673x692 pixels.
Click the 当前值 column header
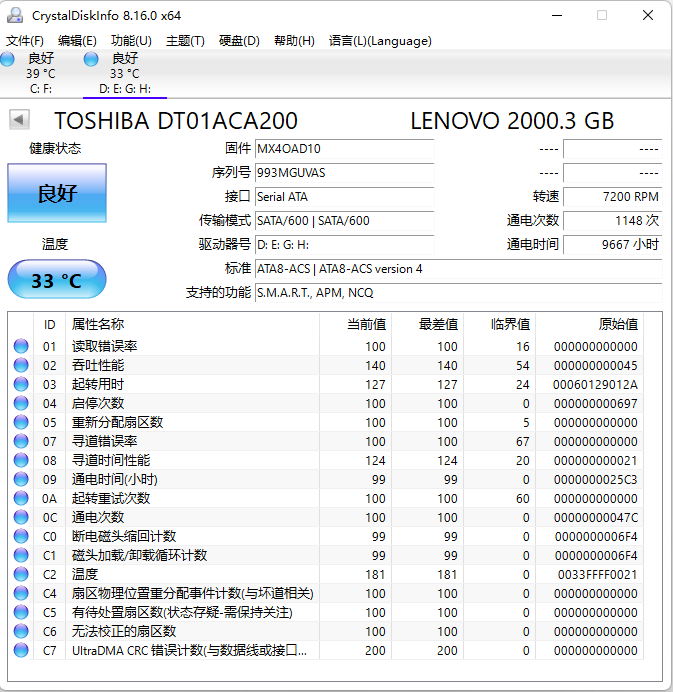(355, 324)
